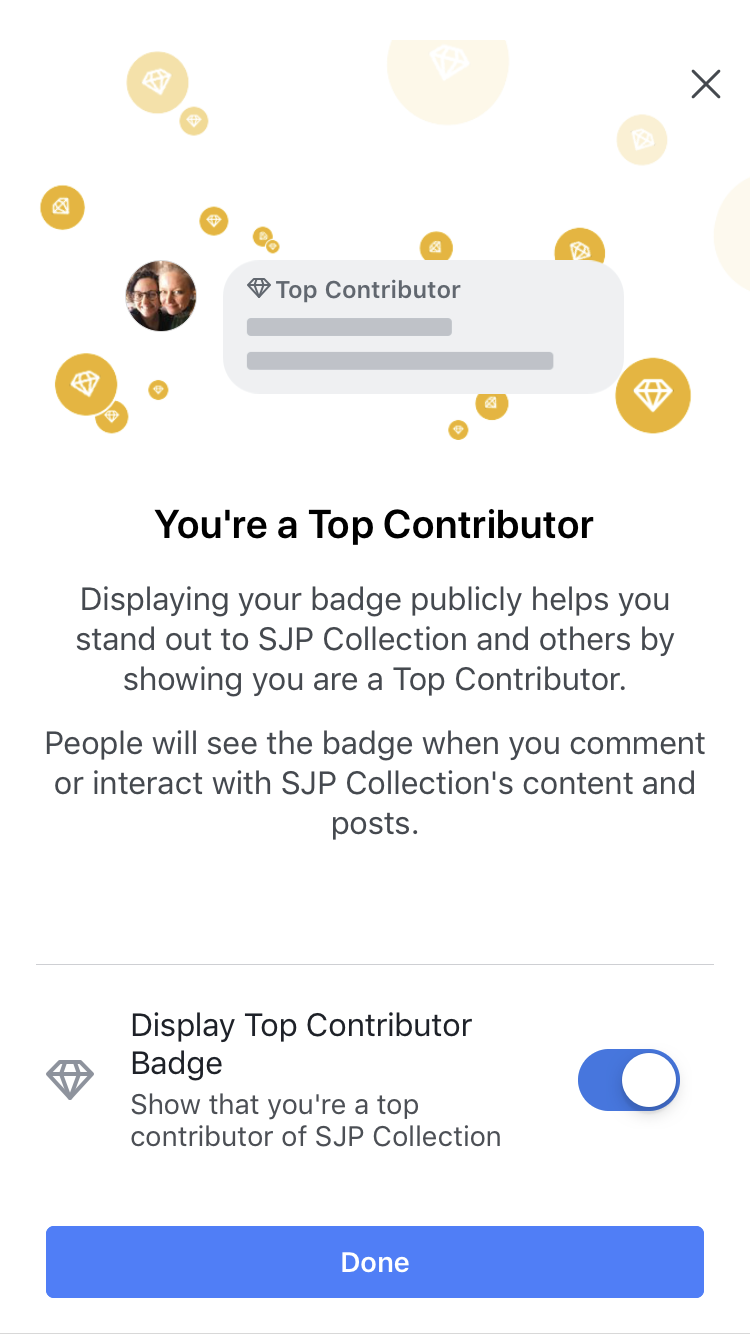Click the diamond icon inside the preview bubble

coord(259,289)
